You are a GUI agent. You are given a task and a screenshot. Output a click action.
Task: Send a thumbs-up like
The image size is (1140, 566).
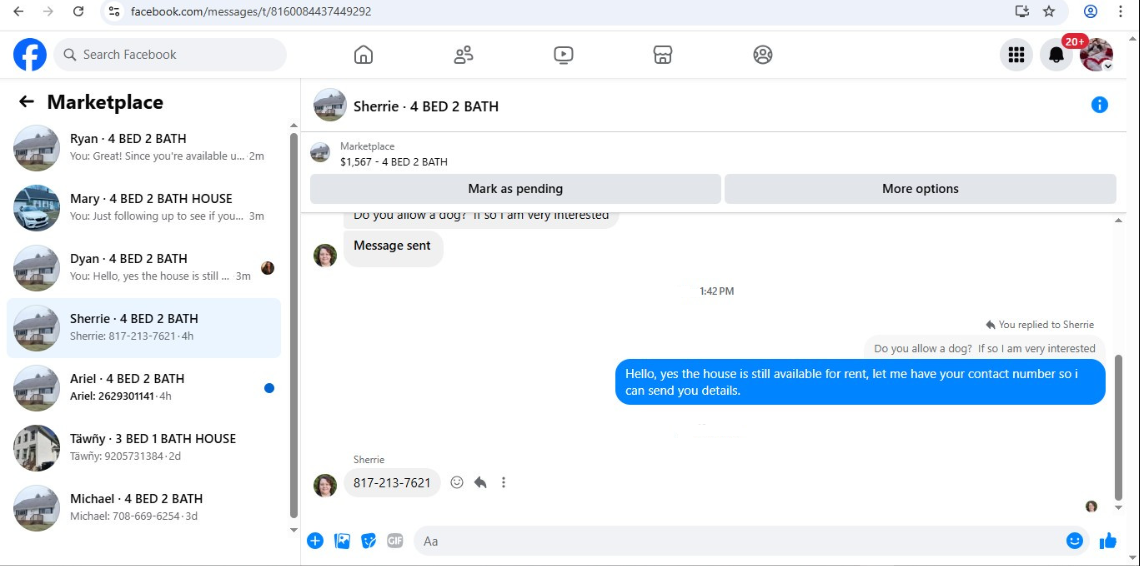pyautogui.click(x=1108, y=541)
